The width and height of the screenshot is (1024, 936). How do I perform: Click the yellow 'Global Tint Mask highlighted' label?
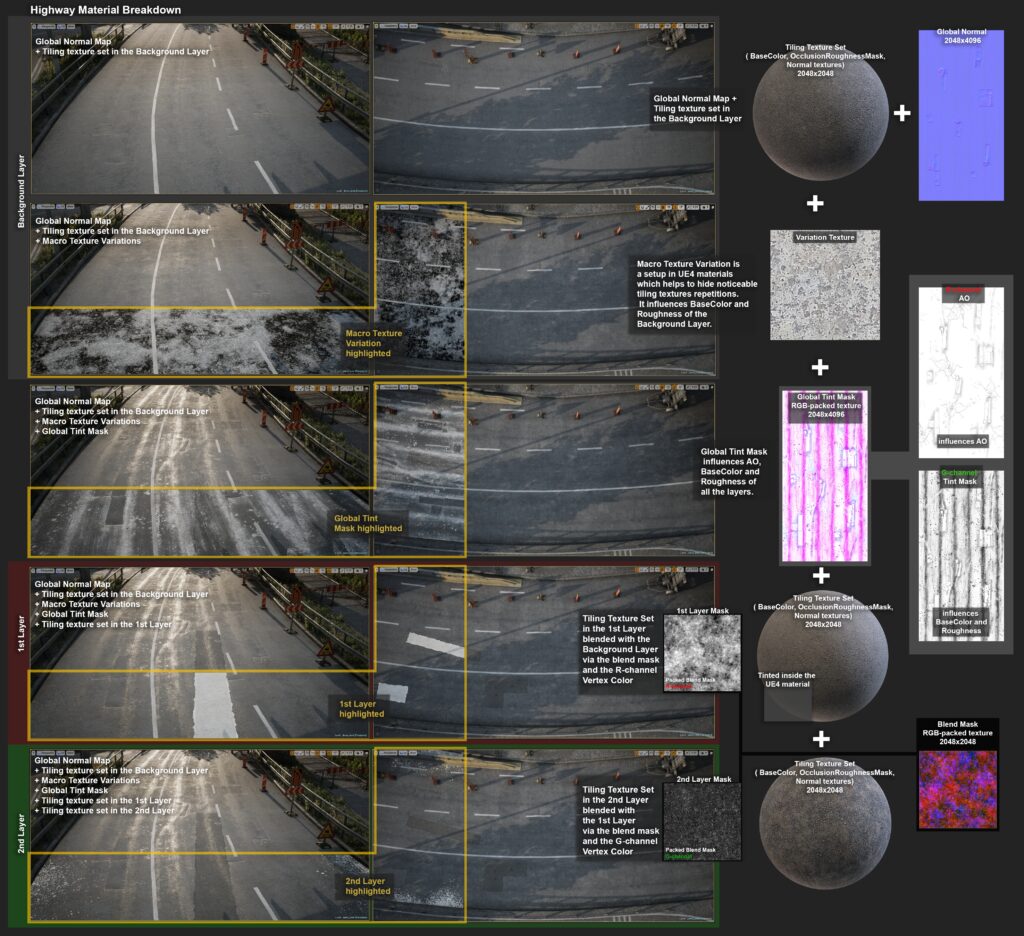368,523
